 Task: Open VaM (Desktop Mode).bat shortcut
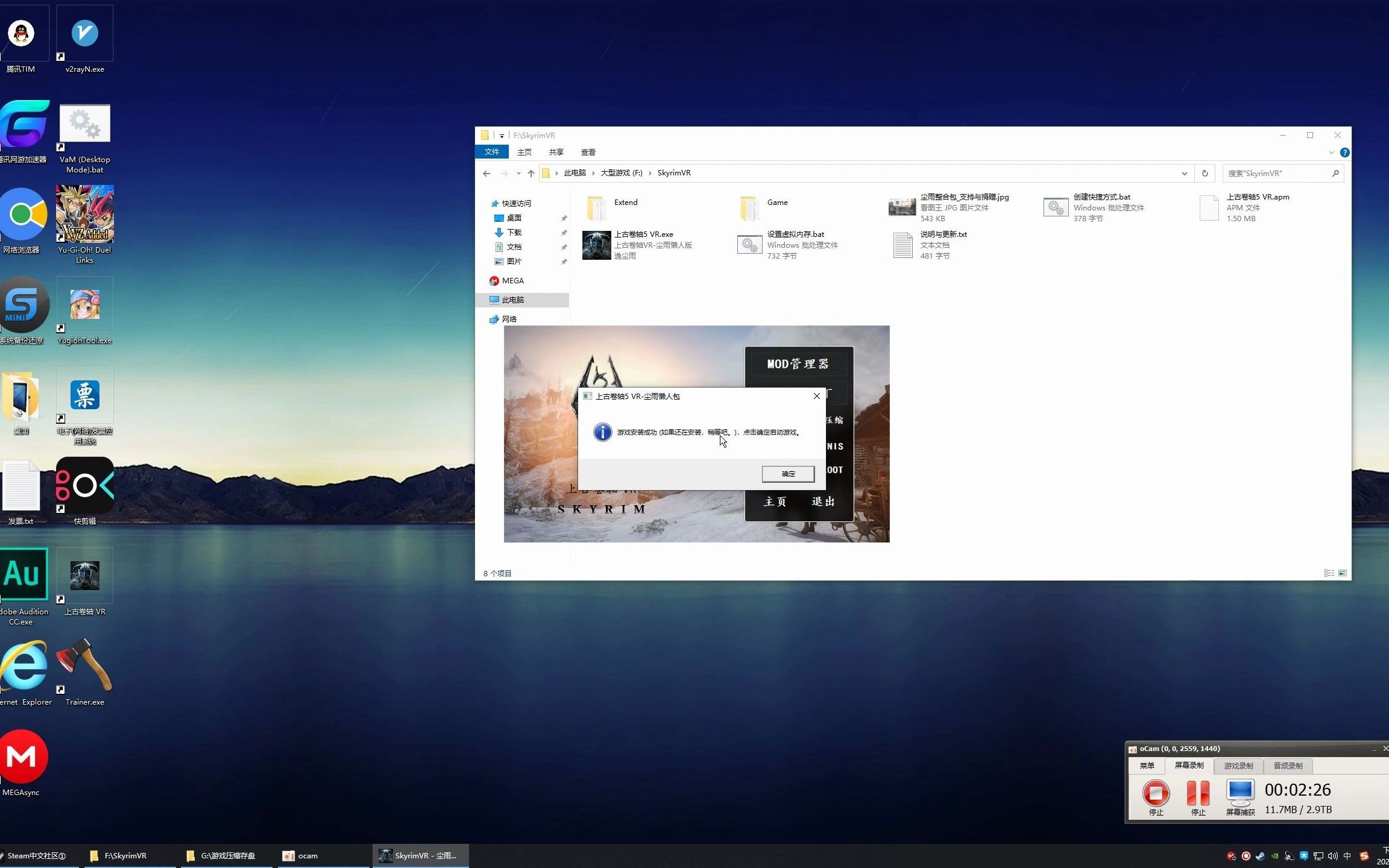85,139
